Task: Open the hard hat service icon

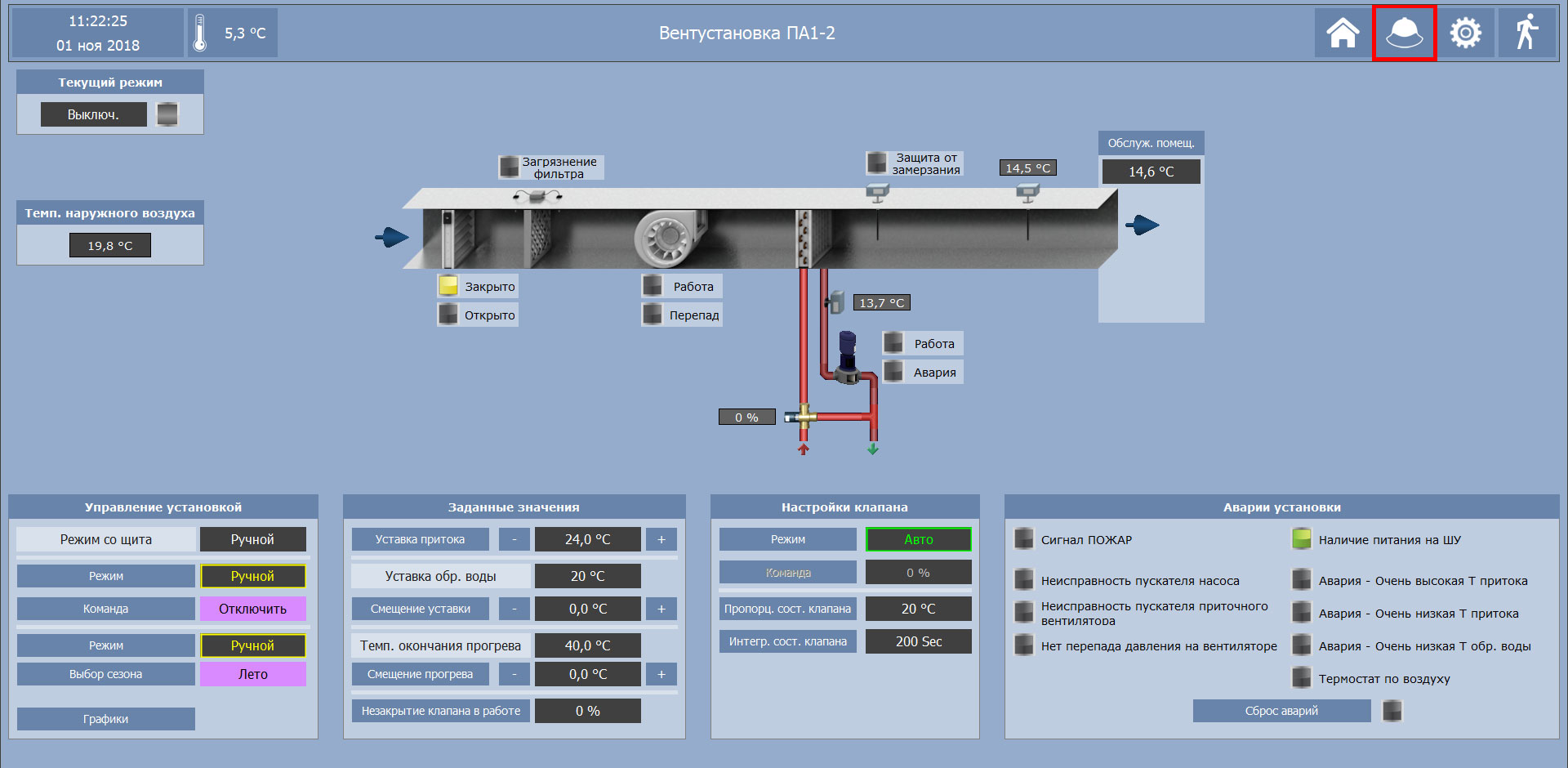Action: [x=1404, y=33]
